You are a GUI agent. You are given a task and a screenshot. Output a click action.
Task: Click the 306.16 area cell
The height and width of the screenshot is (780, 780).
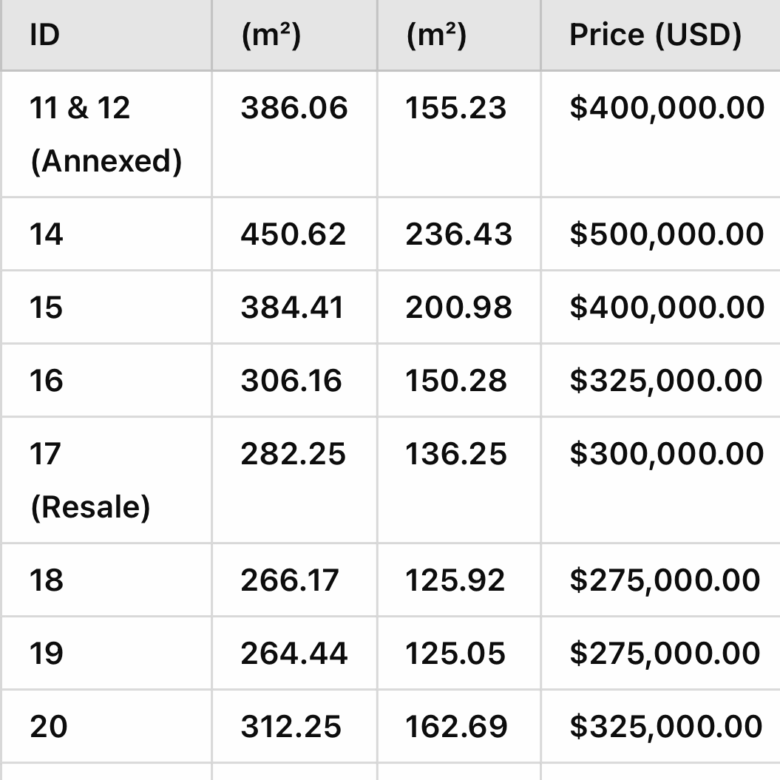[291, 380]
